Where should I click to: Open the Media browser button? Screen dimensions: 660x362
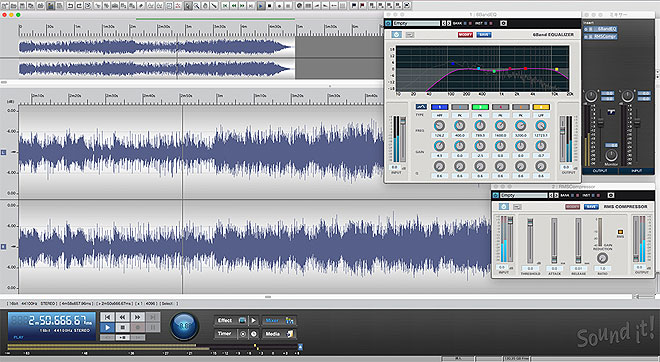[x=279, y=334]
